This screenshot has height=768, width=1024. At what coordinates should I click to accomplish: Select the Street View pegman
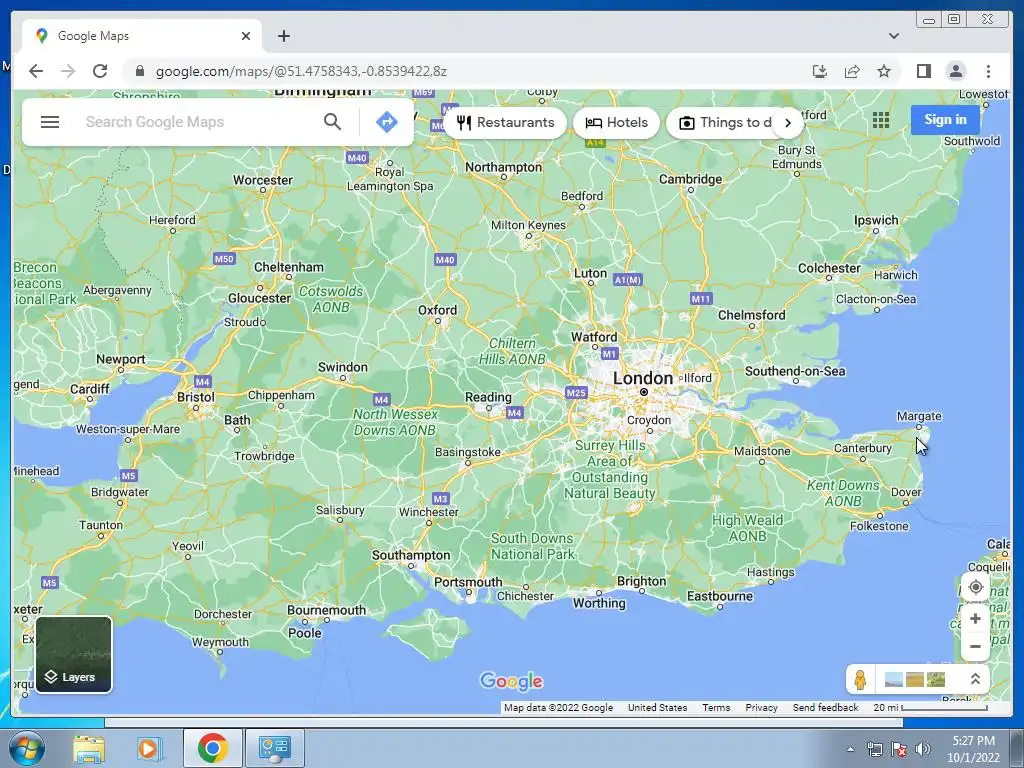860,680
